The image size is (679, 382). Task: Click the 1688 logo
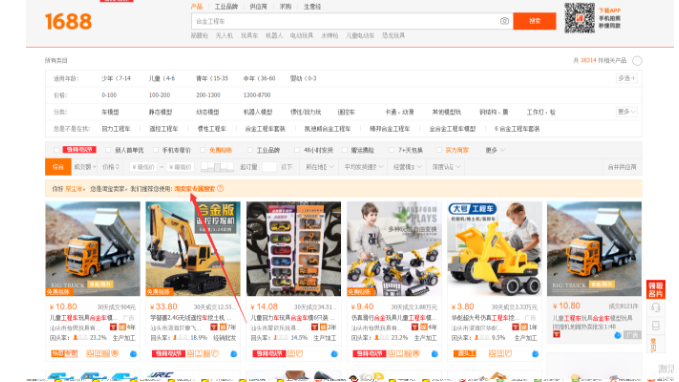(x=68, y=21)
